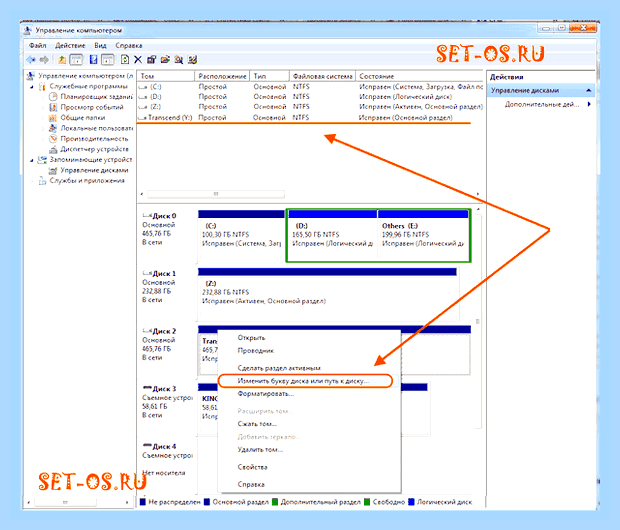Select the (D:) 165,50 ГБ NTFS partition block
This screenshot has width=620, height=530.
pyautogui.click(x=332, y=236)
